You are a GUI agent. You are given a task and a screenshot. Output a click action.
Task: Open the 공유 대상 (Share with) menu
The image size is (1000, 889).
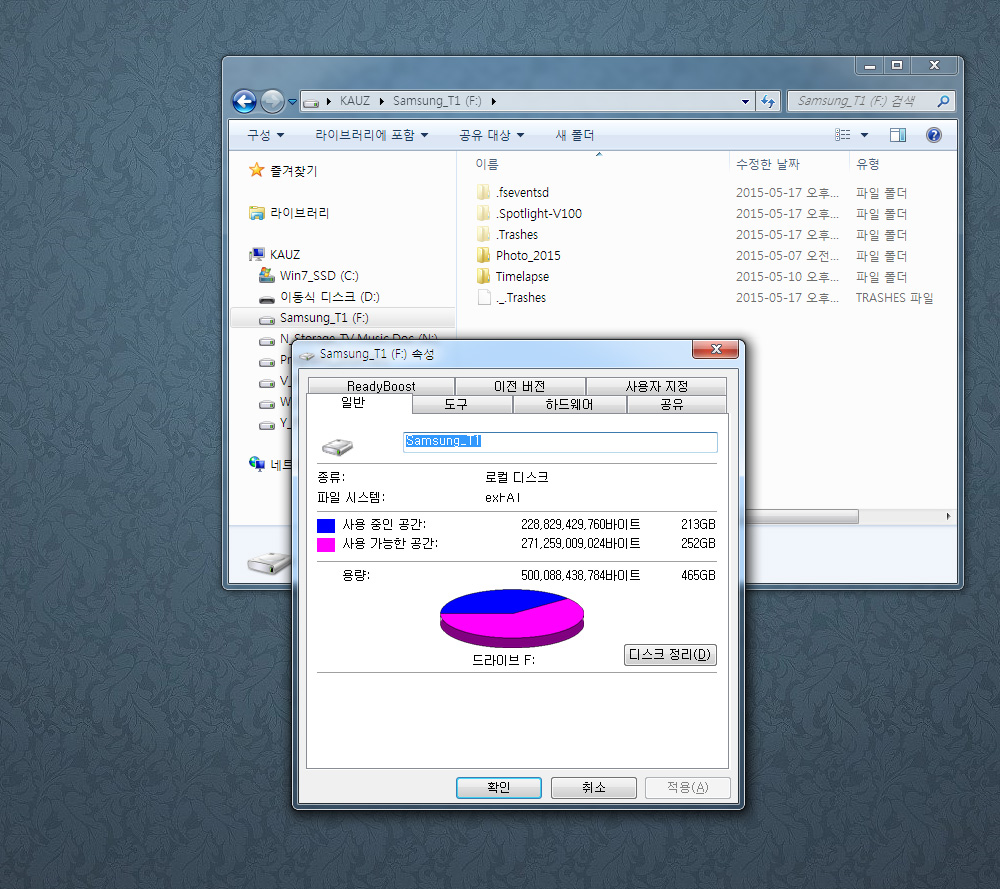[491, 135]
